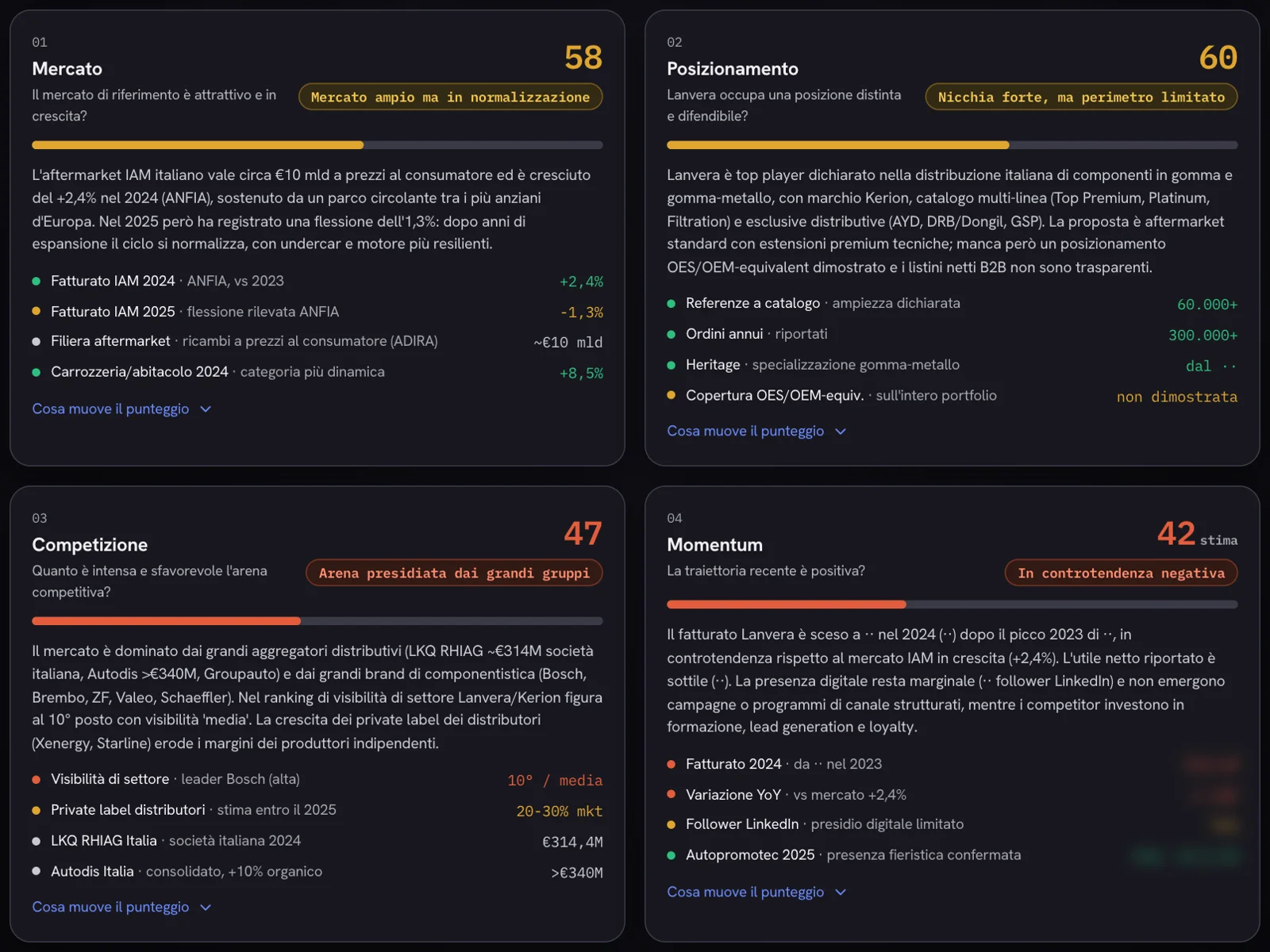The width and height of the screenshot is (1270, 952).
Task: Click the 'Nicchia forte, ma perimetro limitato' badge
Action: (x=1081, y=97)
